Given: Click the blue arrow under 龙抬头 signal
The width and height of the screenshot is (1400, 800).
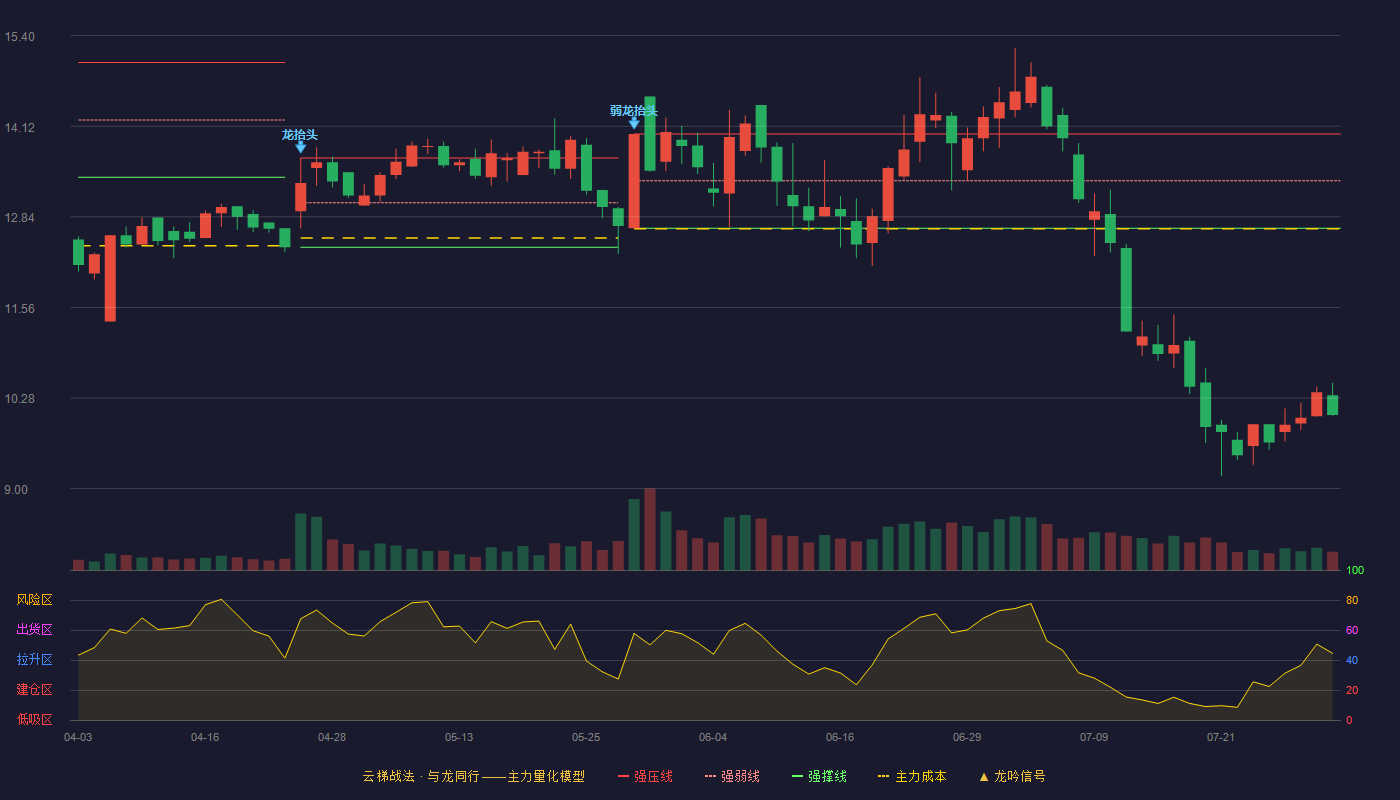Looking at the screenshot, I should pyautogui.click(x=300, y=147).
